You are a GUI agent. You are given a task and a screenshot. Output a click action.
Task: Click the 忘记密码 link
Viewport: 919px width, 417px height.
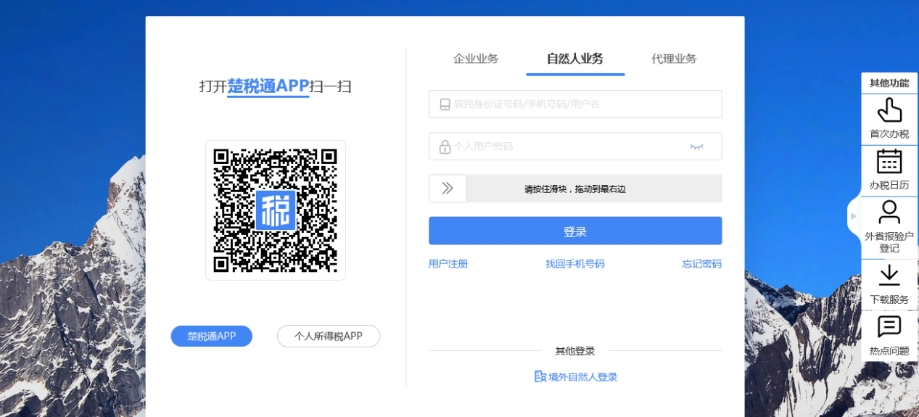pos(702,264)
